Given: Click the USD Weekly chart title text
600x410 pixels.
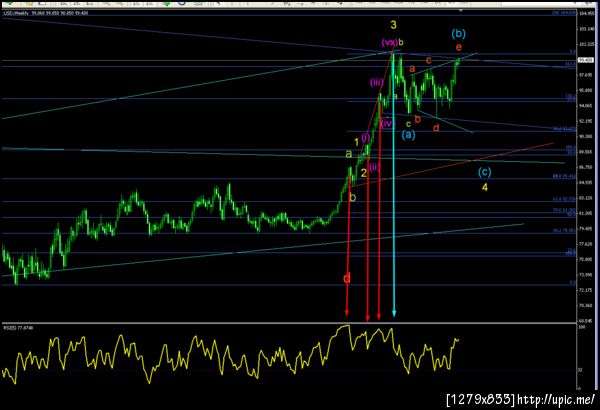Looking at the screenshot, I should (x=46, y=13).
